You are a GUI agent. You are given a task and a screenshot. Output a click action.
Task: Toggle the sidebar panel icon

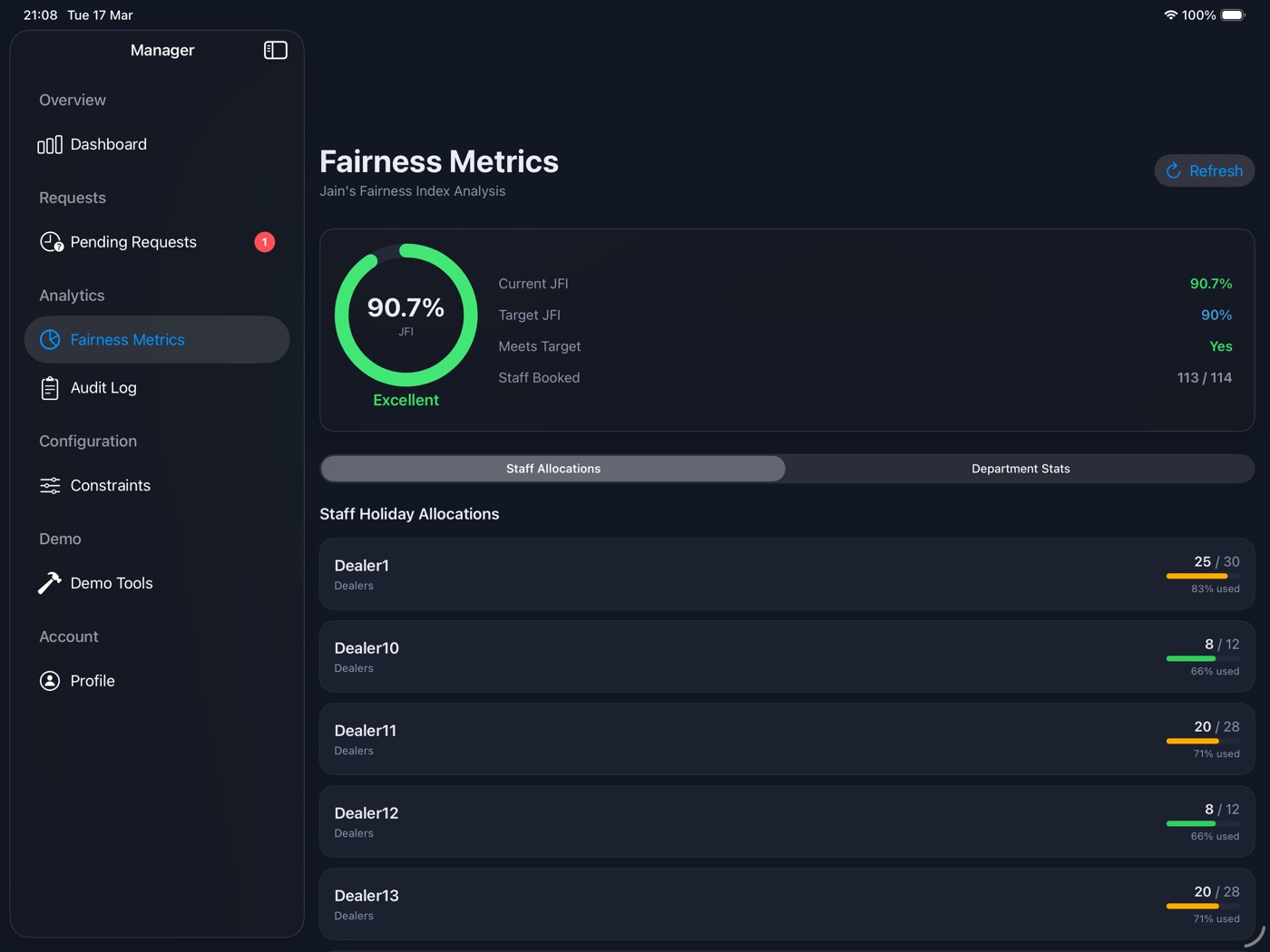(276, 50)
